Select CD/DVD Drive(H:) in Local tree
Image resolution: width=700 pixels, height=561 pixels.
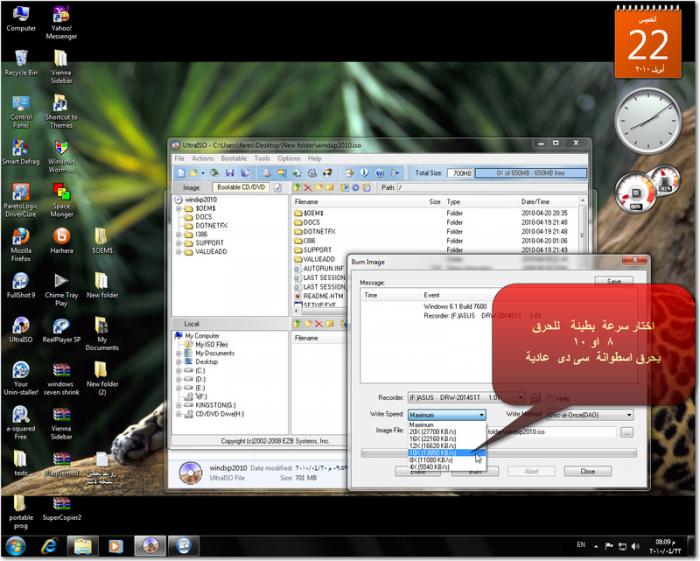(x=215, y=414)
